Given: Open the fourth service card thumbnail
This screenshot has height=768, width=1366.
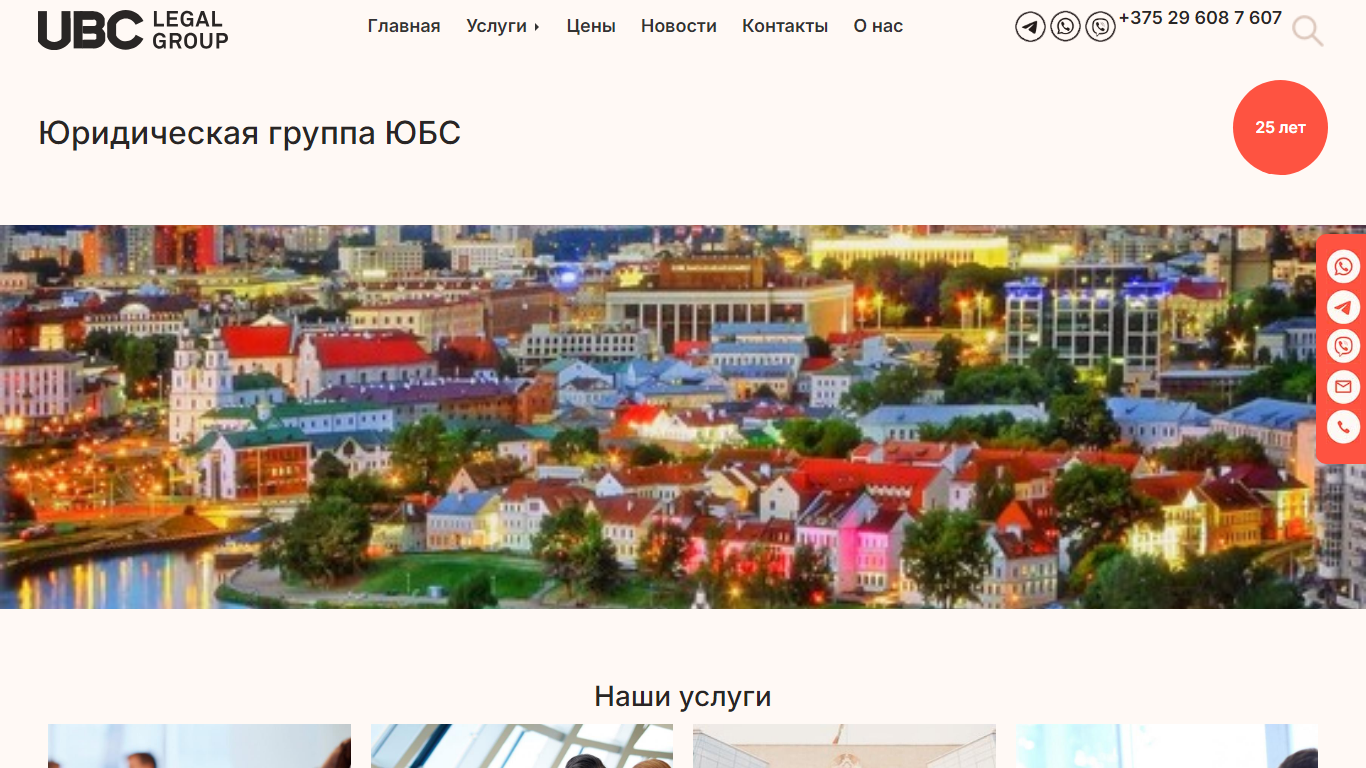Looking at the screenshot, I should (x=1167, y=746).
